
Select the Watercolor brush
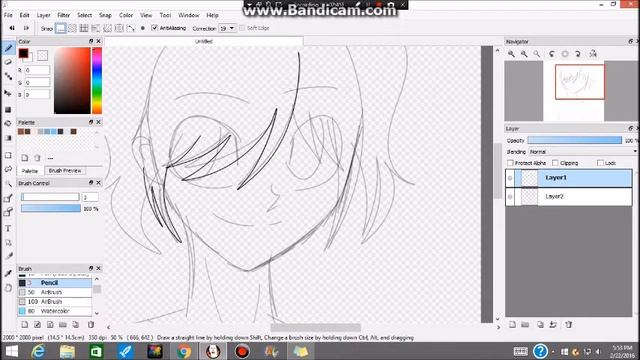(x=55, y=311)
